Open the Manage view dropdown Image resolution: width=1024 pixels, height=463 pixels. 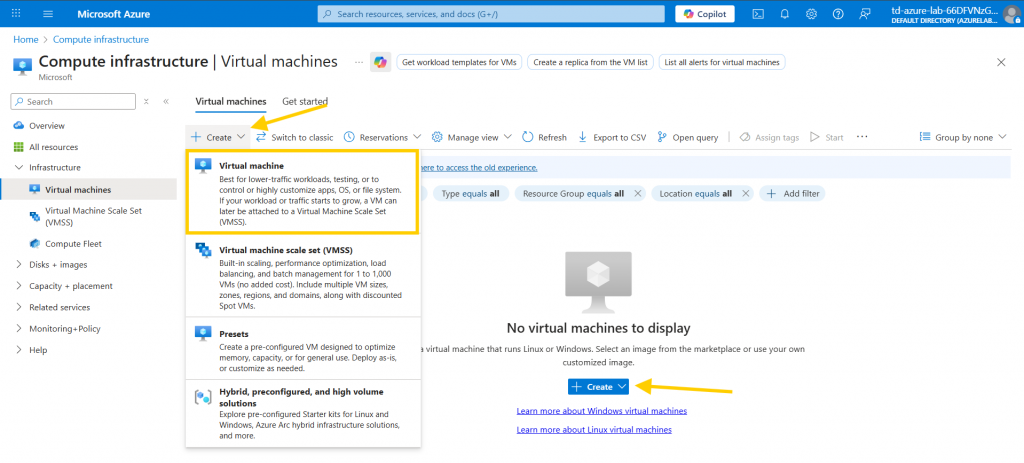coord(472,137)
